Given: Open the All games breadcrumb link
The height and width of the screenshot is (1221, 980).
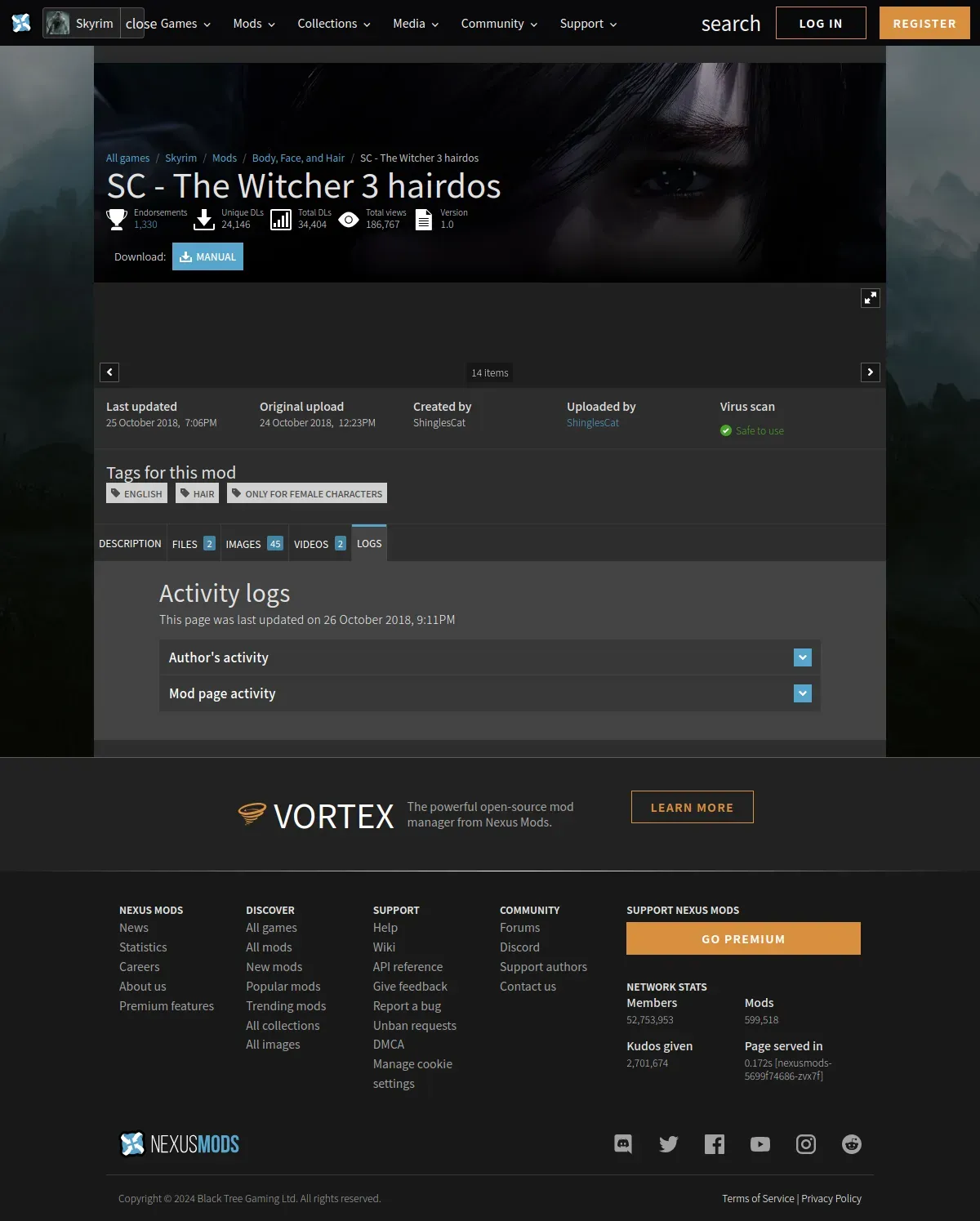Looking at the screenshot, I should click(127, 158).
